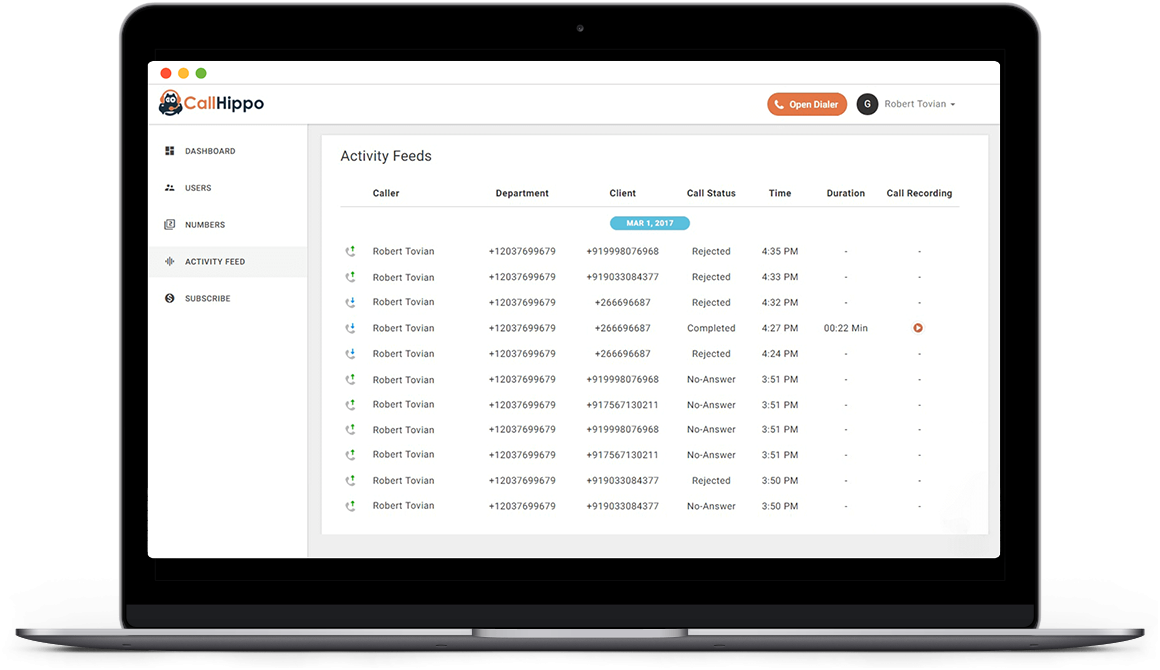
Task: Go to the Users section
Action: tap(198, 188)
